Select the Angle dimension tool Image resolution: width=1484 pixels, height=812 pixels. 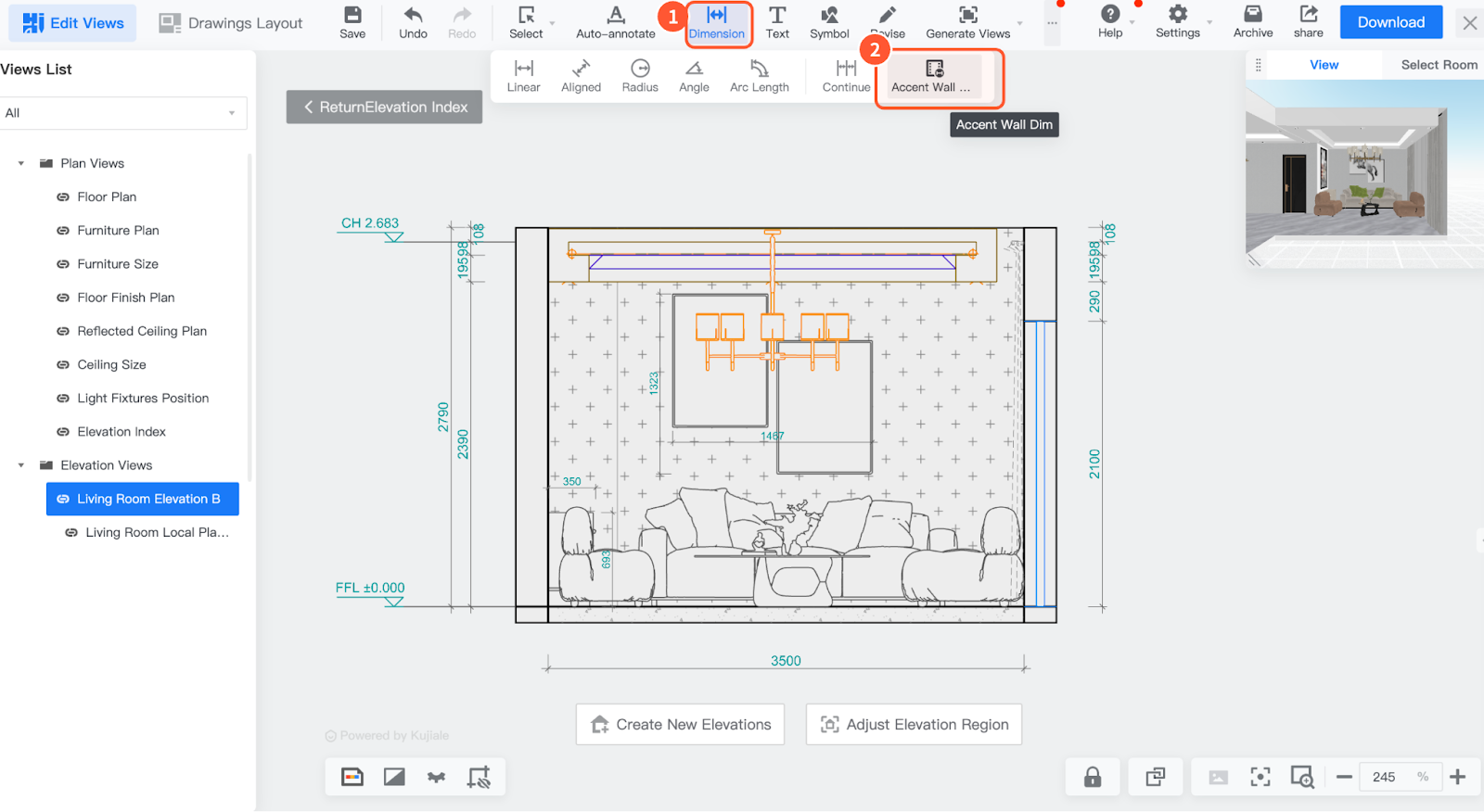tap(694, 76)
